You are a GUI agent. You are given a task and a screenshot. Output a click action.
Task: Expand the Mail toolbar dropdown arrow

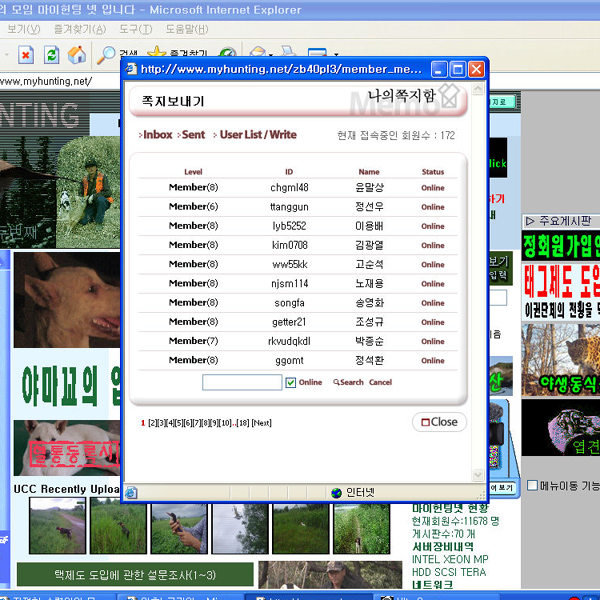click(x=271, y=54)
